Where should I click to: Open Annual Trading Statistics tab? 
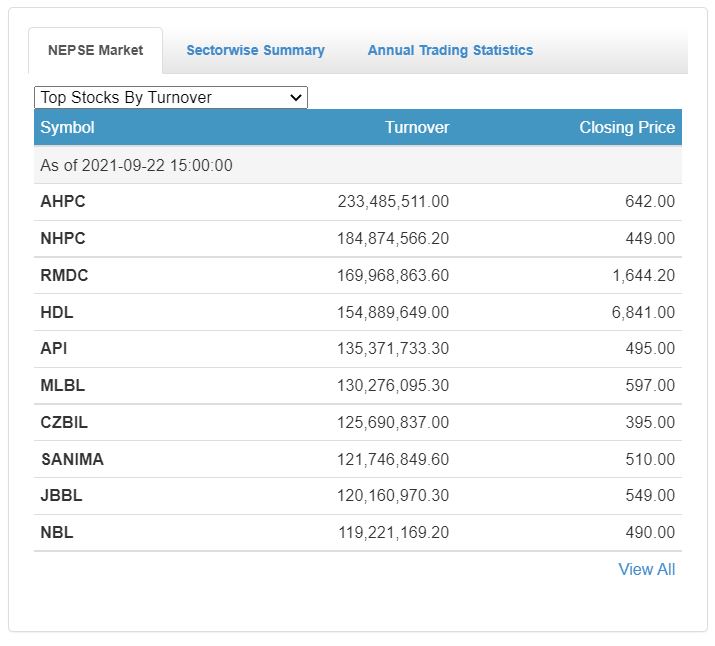pos(450,50)
